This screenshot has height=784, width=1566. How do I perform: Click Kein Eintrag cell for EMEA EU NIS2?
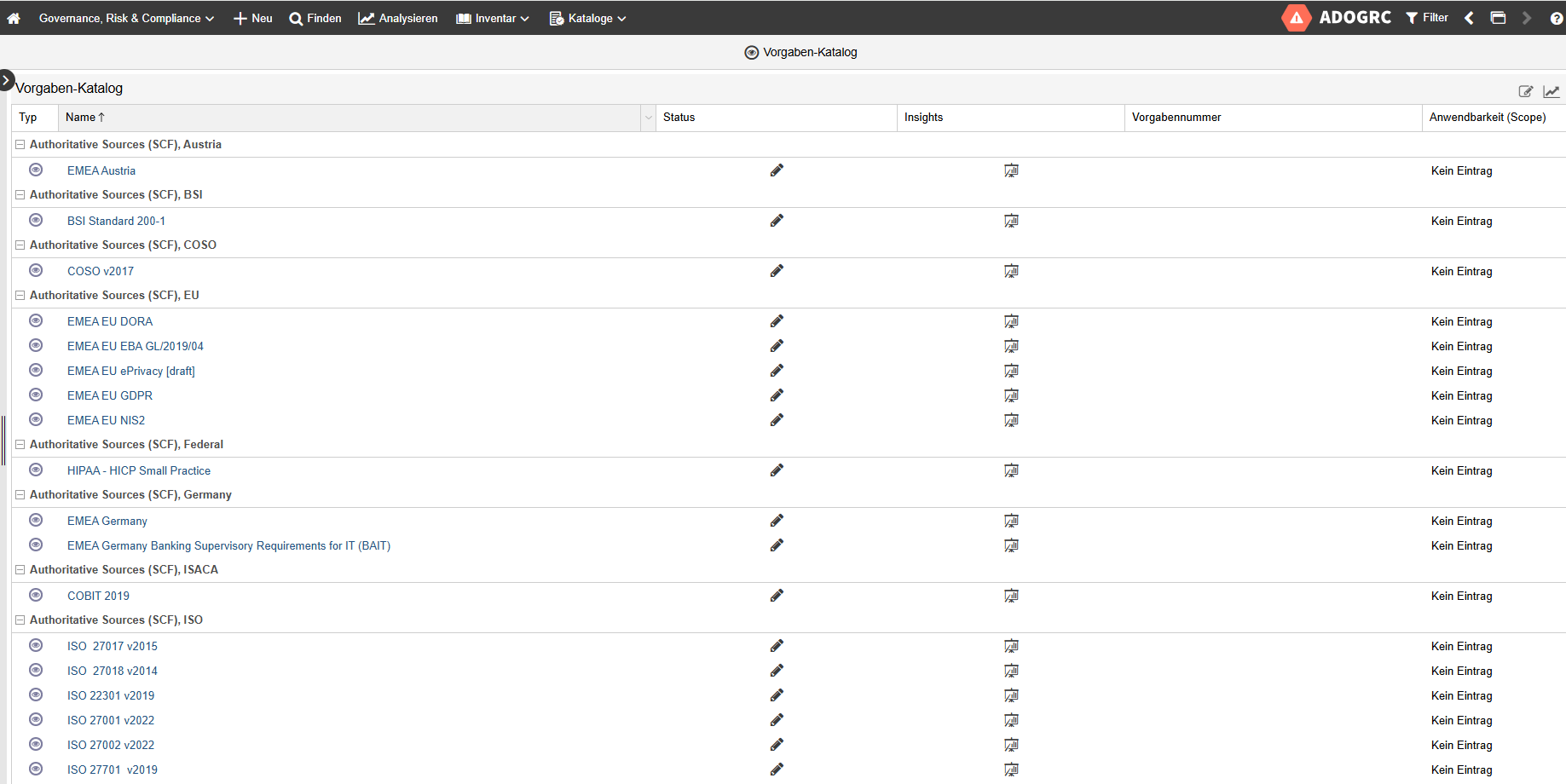click(x=1461, y=421)
